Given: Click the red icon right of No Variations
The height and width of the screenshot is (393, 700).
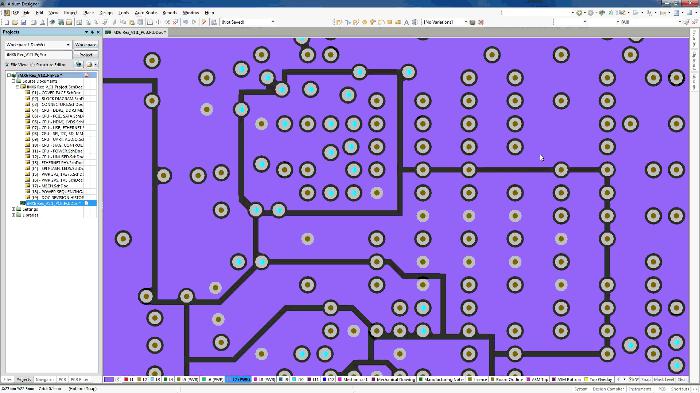Looking at the screenshot, I should 481,22.
